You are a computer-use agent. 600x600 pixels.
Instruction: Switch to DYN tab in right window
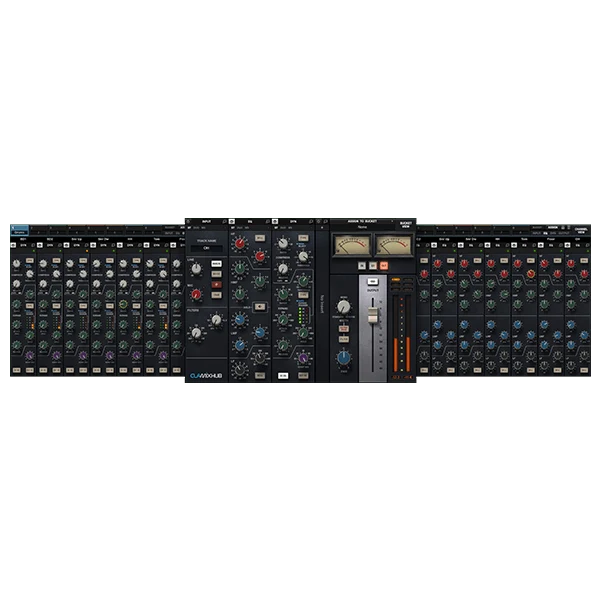click(553, 233)
